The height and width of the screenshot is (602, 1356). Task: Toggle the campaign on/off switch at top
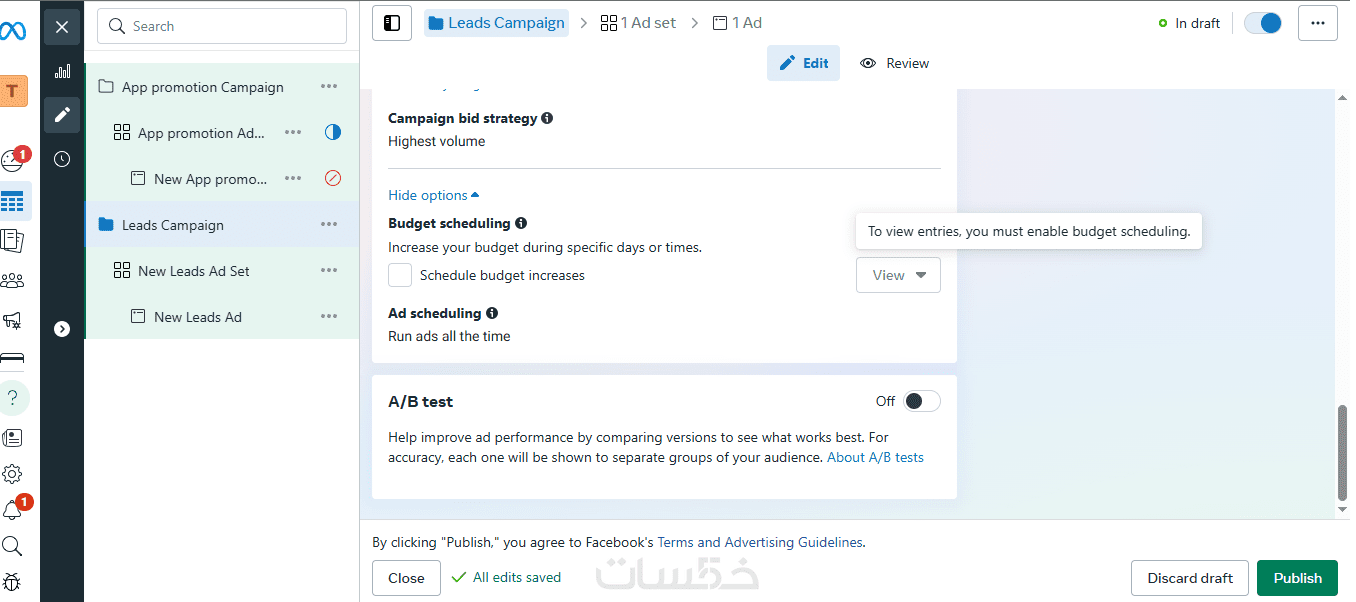coord(1263,23)
